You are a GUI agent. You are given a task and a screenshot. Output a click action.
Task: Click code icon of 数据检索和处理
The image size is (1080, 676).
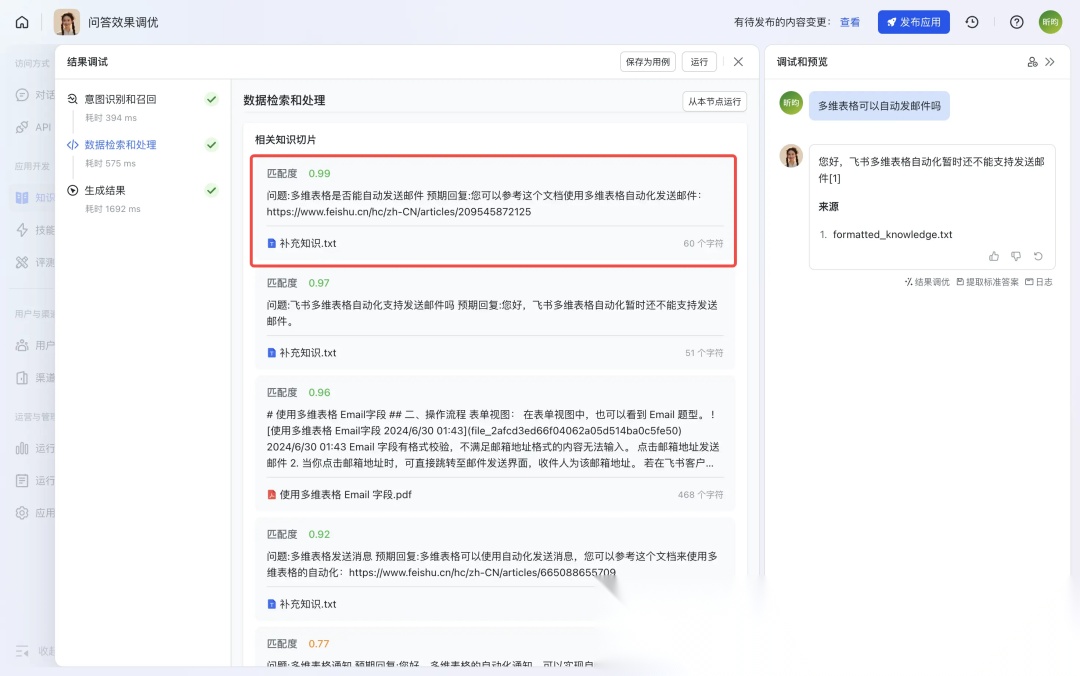[72, 145]
